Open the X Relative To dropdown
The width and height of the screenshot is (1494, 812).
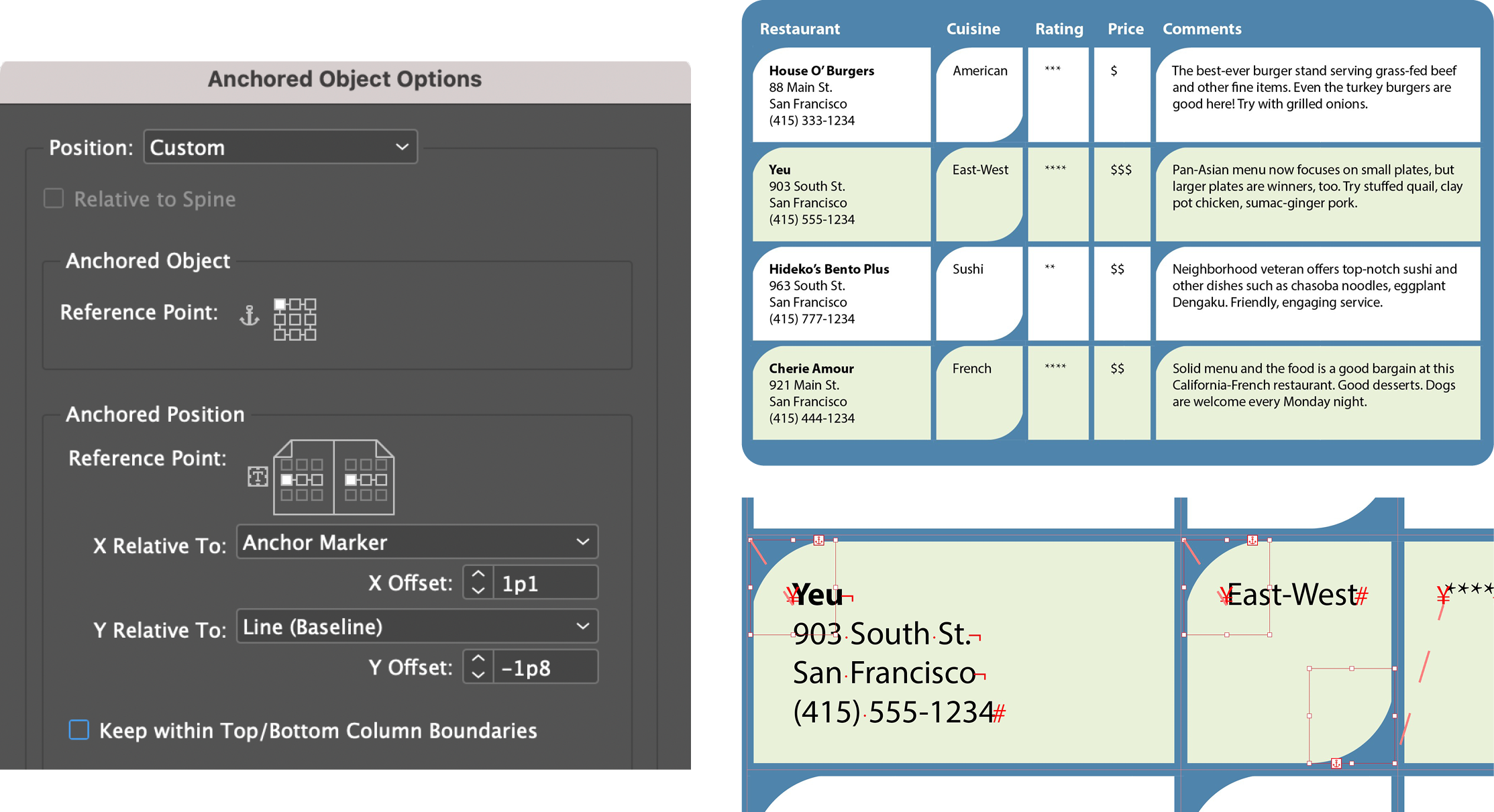[x=417, y=542]
